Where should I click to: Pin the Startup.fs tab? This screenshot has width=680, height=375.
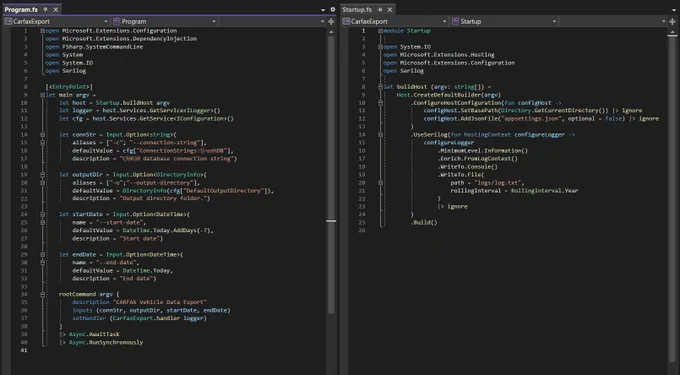pyautogui.click(x=380, y=10)
